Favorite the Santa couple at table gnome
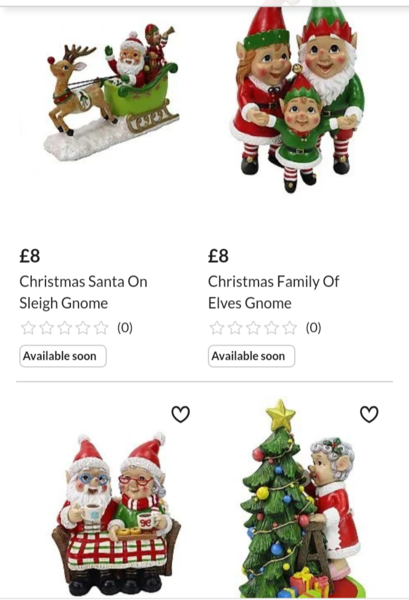The height and width of the screenshot is (600, 409). (x=180, y=414)
